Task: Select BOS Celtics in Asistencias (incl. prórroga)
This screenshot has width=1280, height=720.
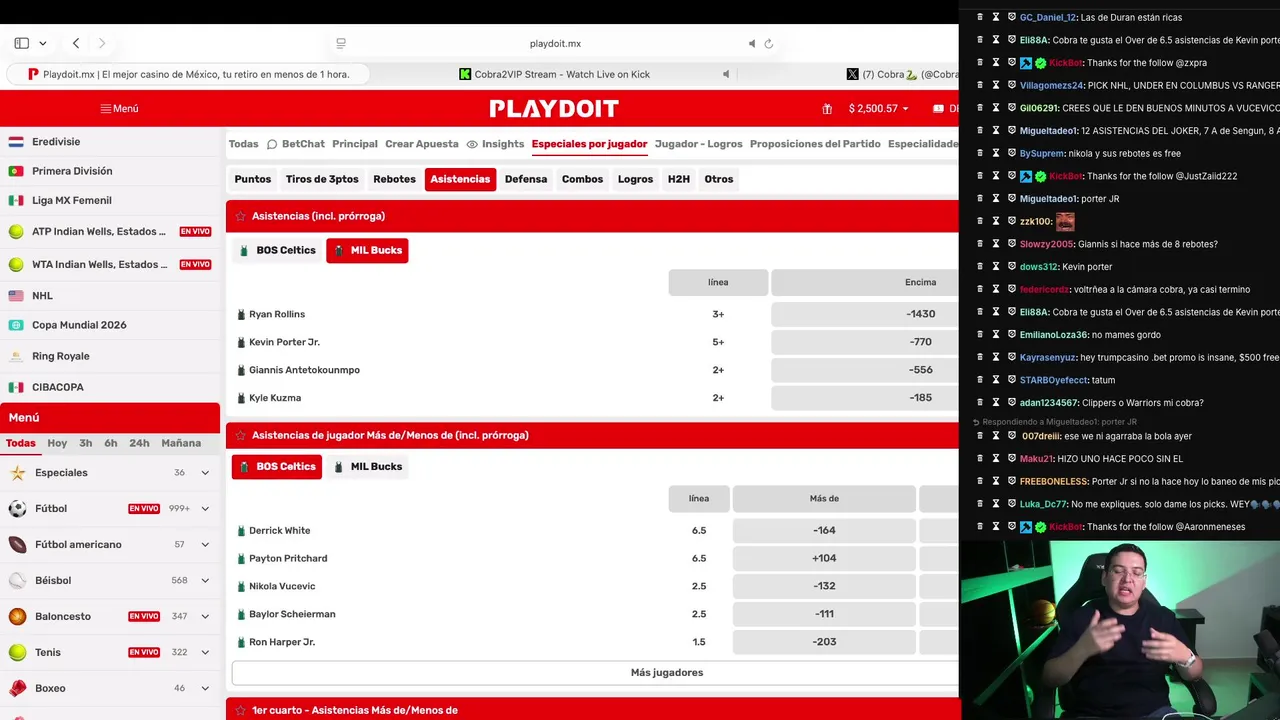Action: pyautogui.click(x=277, y=250)
